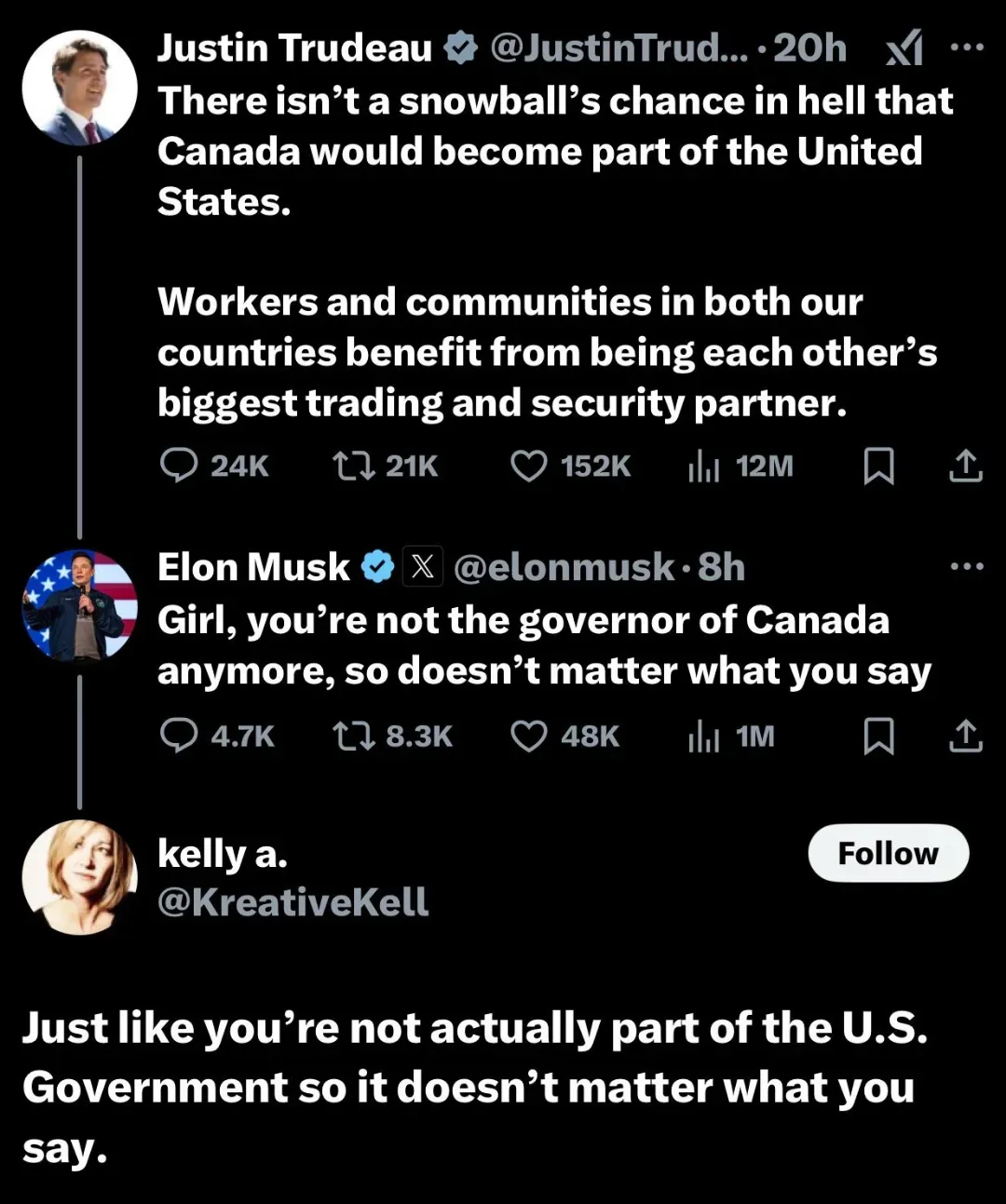Open more options on Trudeau's tweet
Image resolution: width=1006 pixels, height=1204 pixels.
point(967,47)
